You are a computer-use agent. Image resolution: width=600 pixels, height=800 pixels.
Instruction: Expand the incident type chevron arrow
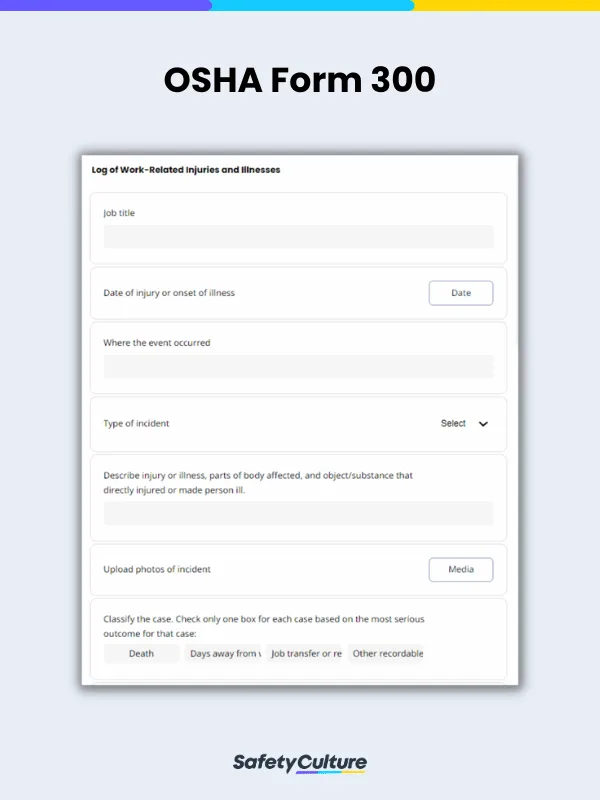(483, 423)
